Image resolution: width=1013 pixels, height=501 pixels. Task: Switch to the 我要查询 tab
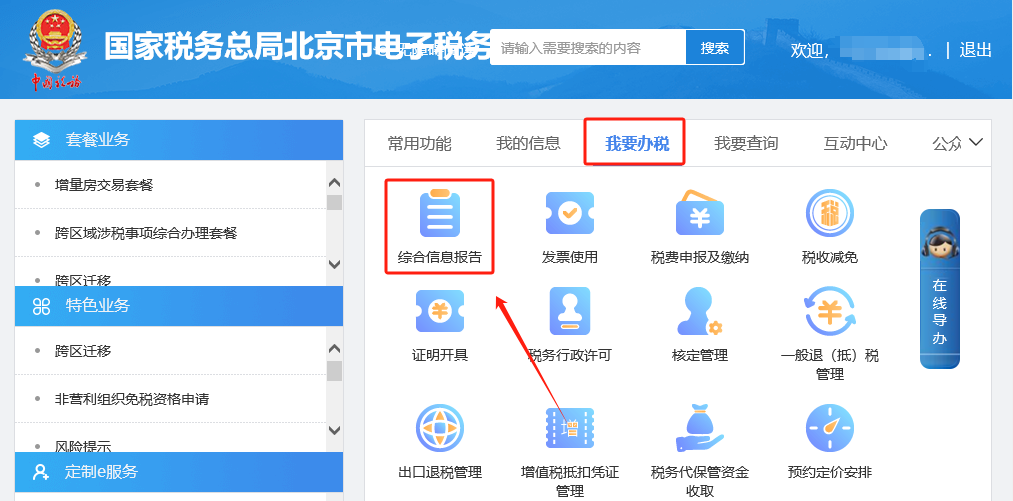point(745,144)
